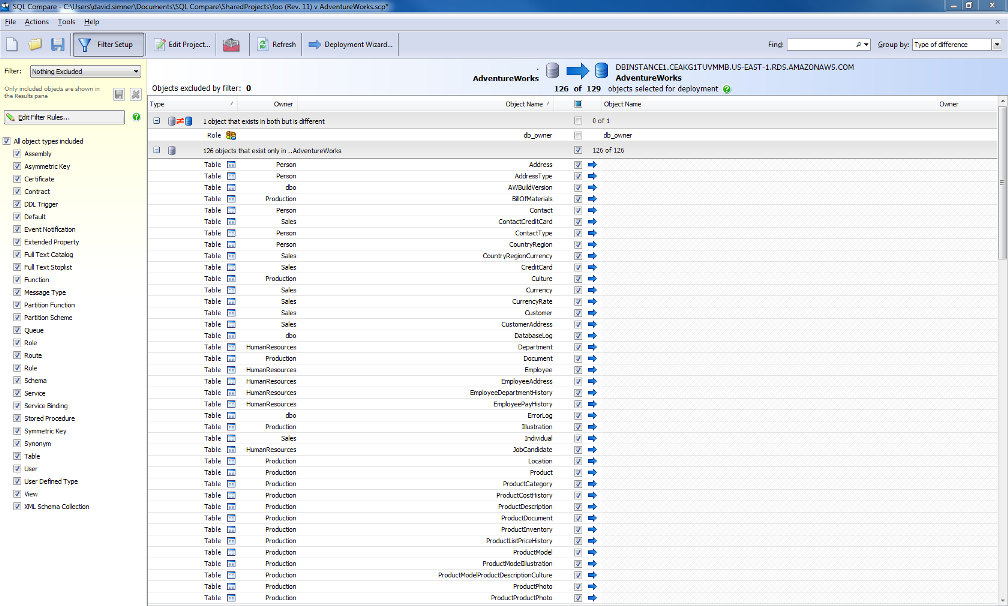
Task: Click the blue arrow in the Address row
Action: click(x=592, y=165)
